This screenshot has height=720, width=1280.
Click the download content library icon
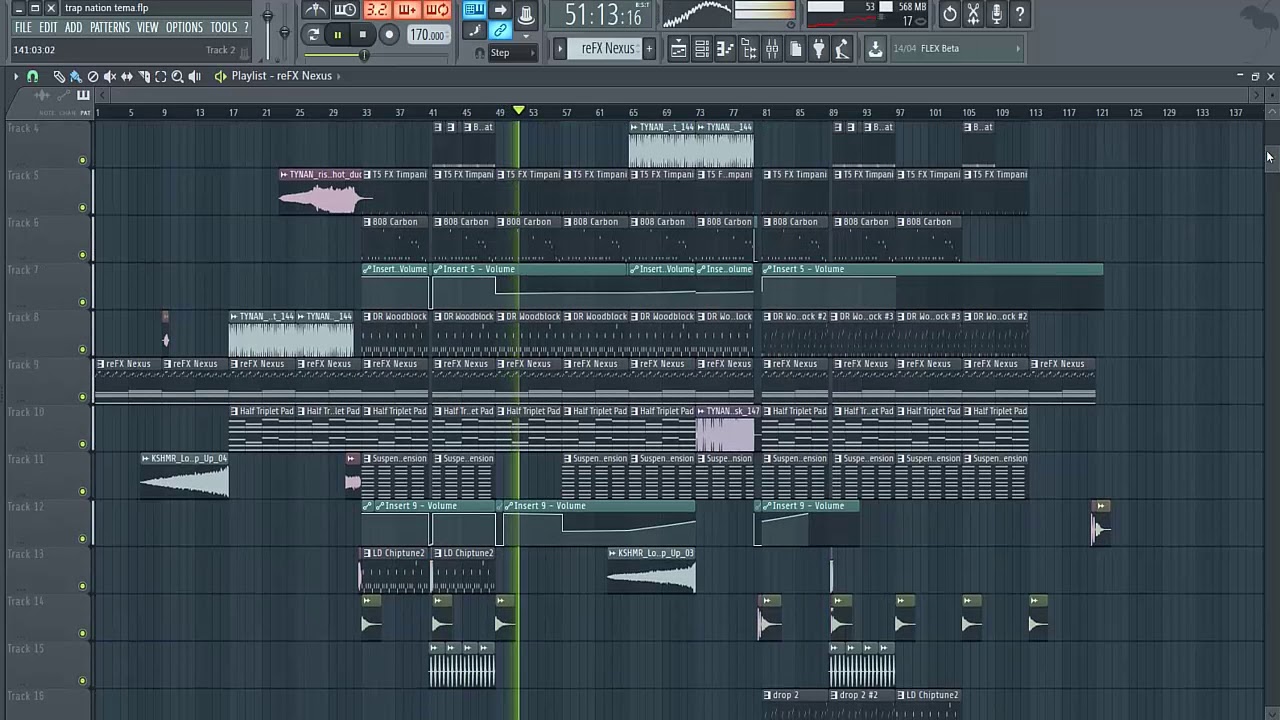(875, 49)
